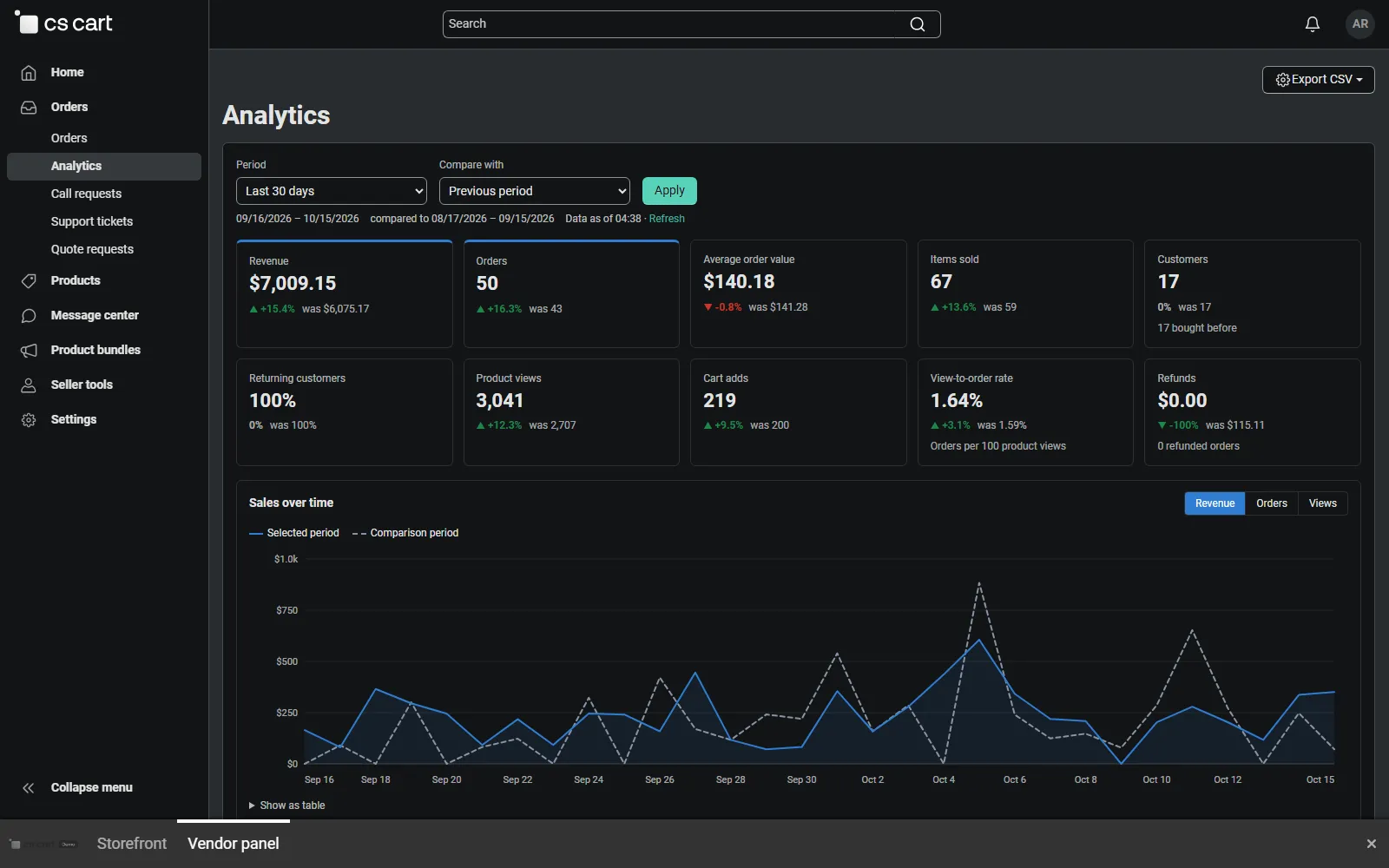This screenshot has height=868, width=1389.
Task: Click the Collapse menu label
Action: pyautogui.click(x=92, y=788)
